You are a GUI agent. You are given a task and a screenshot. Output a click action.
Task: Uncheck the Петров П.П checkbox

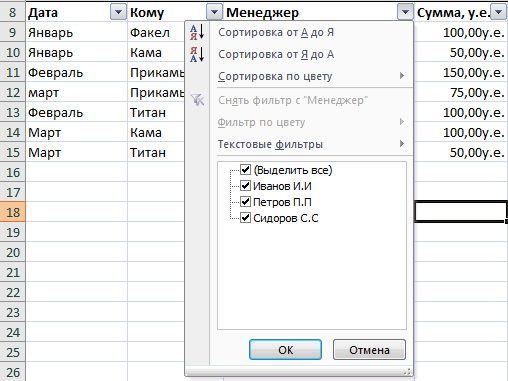(245, 202)
